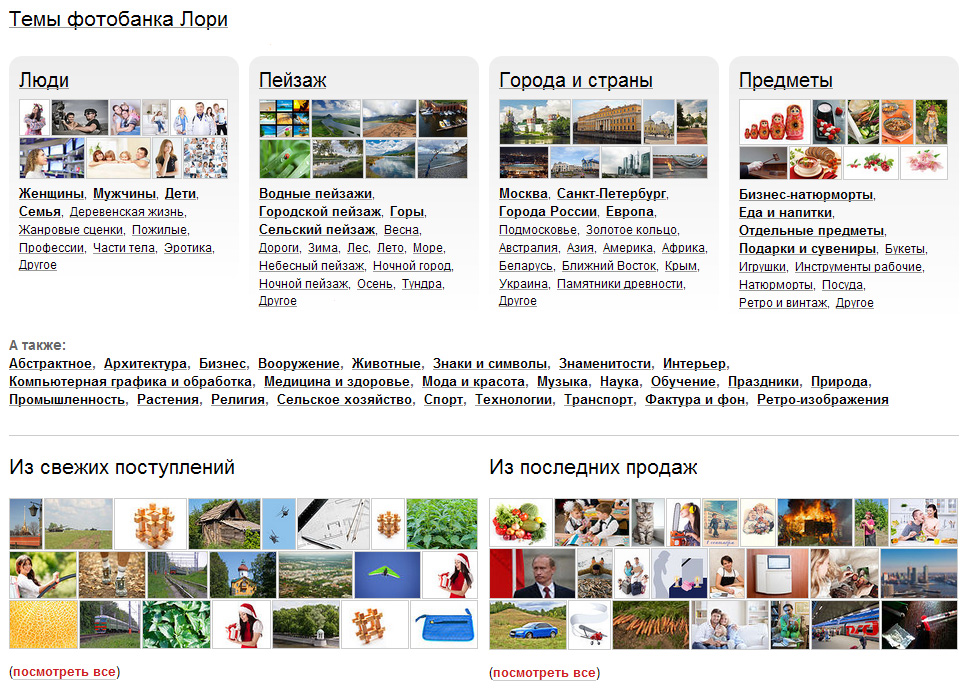The image size is (967, 689).
Task: Open the vegetables and fruit thumbnail
Action: [x=521, y=522]
